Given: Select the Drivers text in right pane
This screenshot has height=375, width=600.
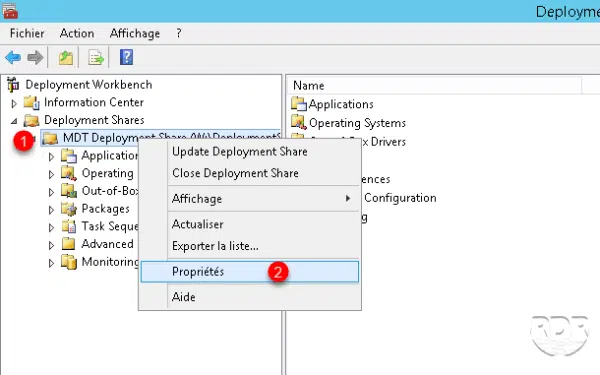Looking at the screenshot, I should [x=388, y=142].
